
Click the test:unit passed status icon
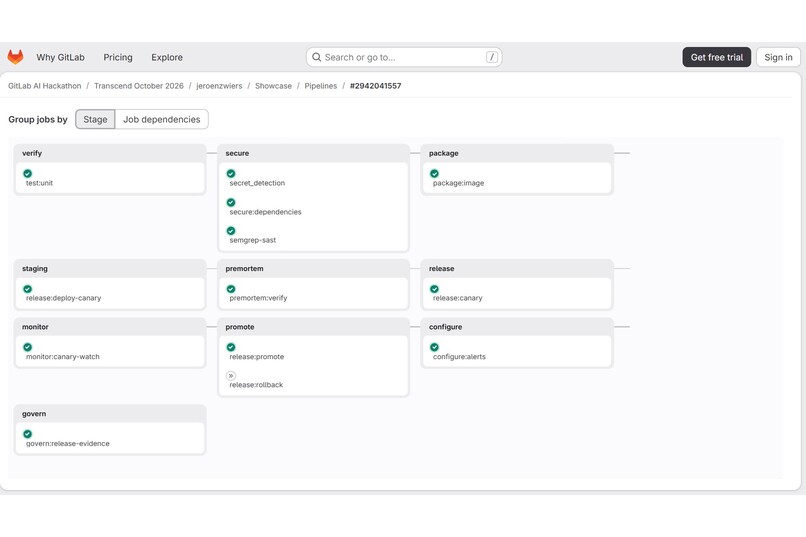[28, 174]
